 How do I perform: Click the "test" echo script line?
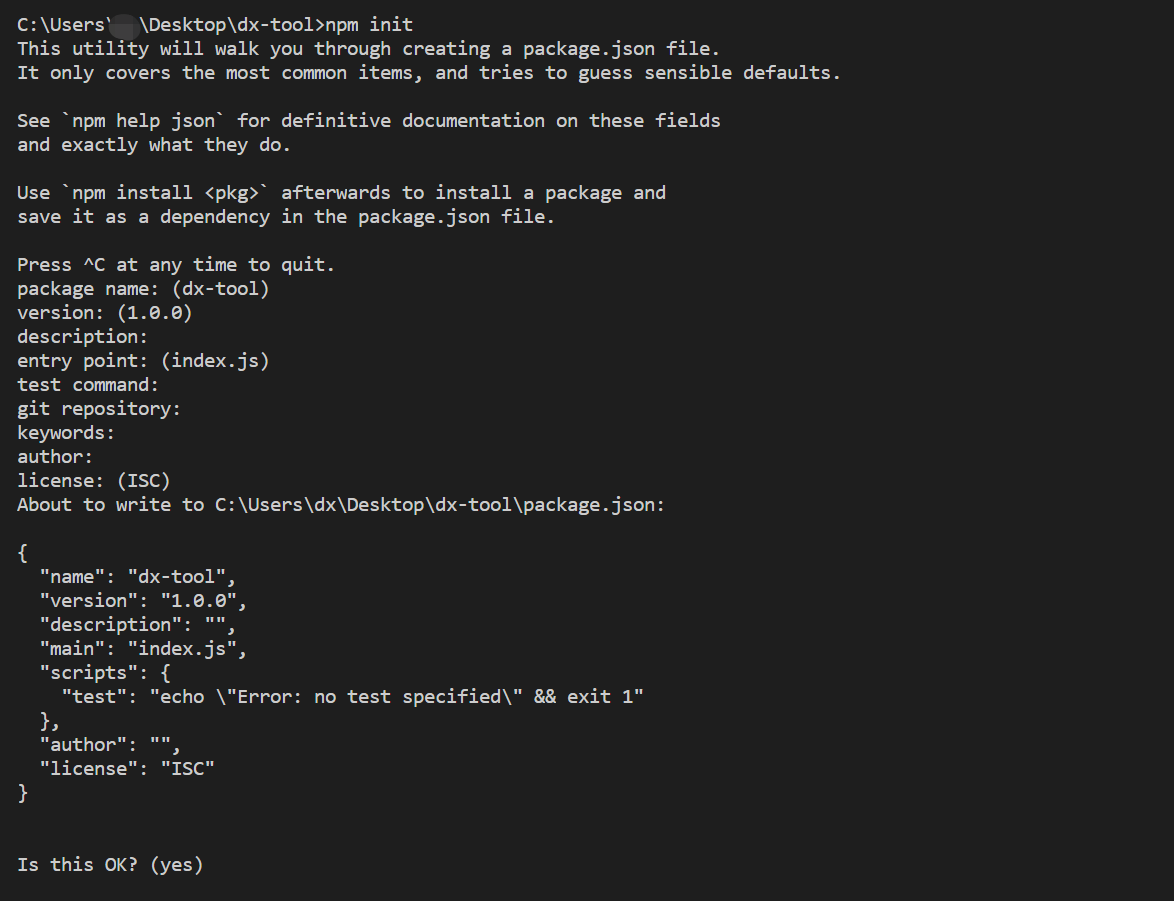coord(353,696)
